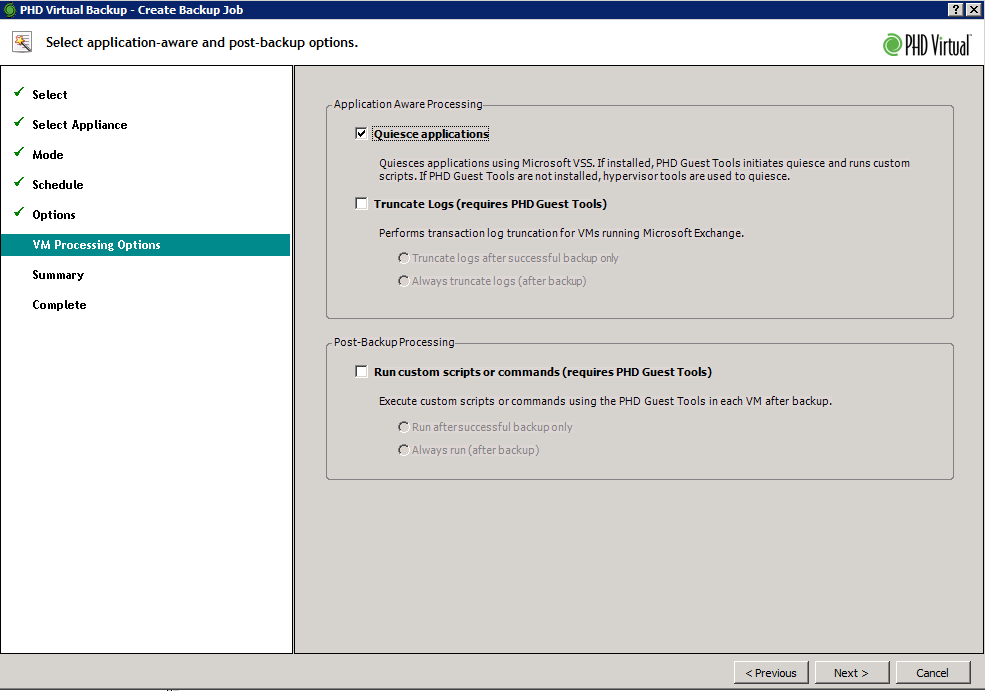Click the help question mark button
This screenshot has height=691, width=985.
tap(955, 9)
